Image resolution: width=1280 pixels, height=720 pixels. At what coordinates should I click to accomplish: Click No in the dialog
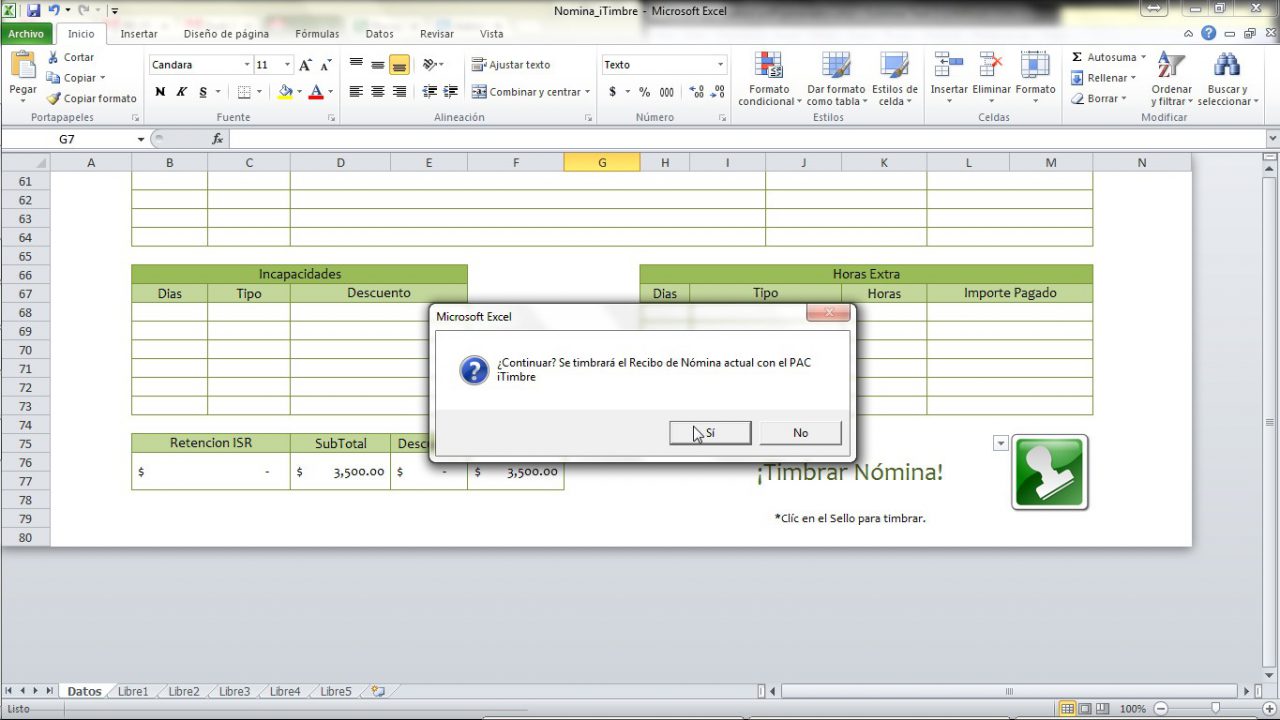click(x=800, y=433)
